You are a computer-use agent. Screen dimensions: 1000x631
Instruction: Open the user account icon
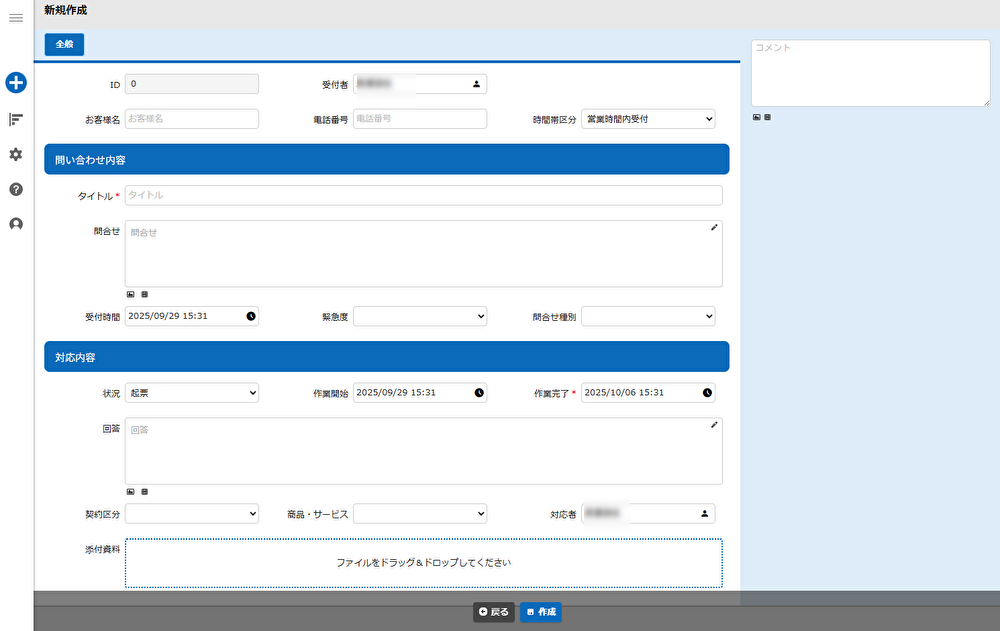point(16,224)
